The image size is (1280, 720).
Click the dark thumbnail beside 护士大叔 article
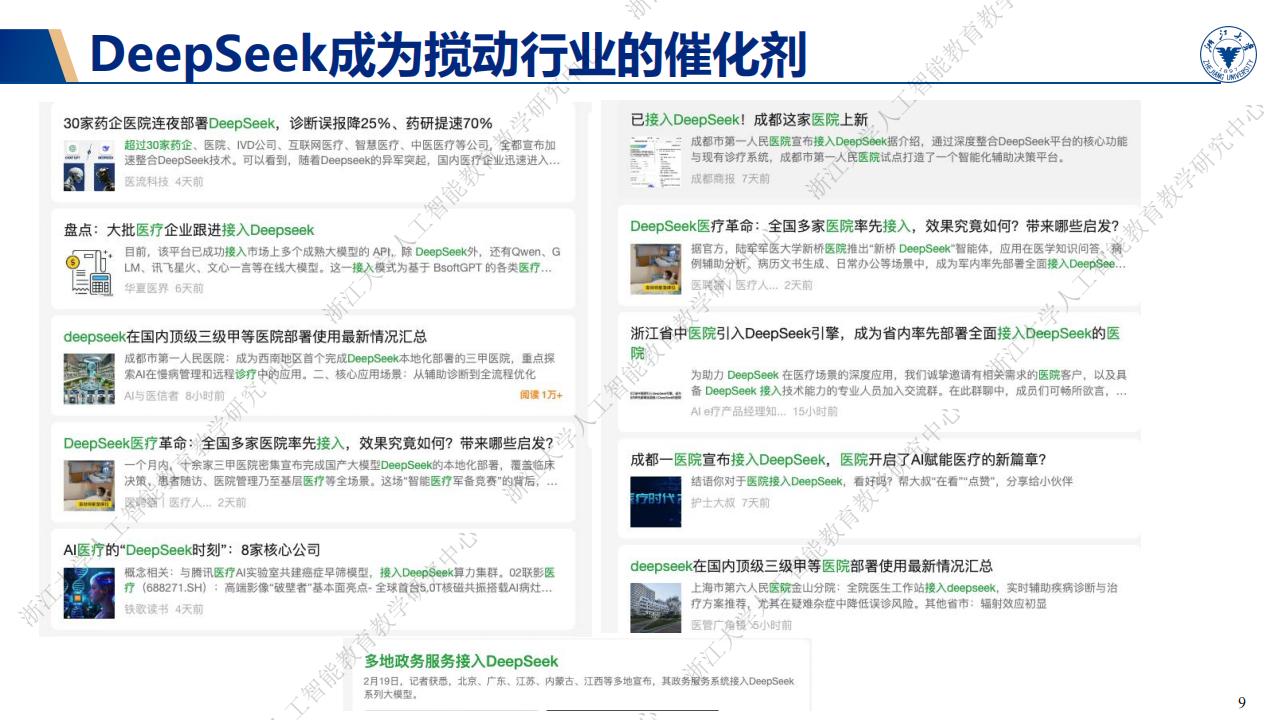[x=655, y=502]
